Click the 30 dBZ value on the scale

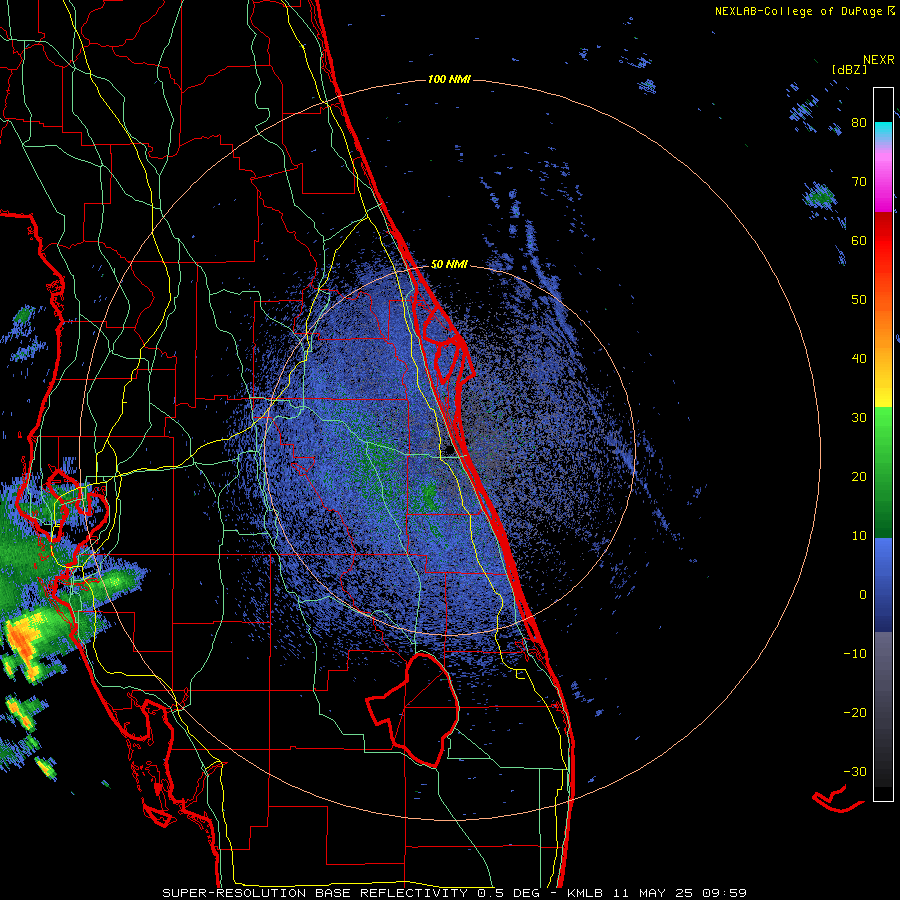coord(859,418)
